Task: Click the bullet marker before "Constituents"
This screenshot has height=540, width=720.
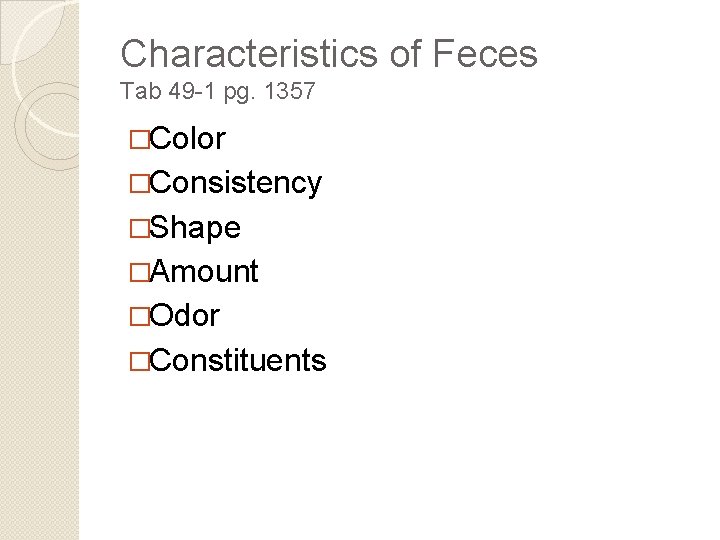Action: [x=138, y=361]
